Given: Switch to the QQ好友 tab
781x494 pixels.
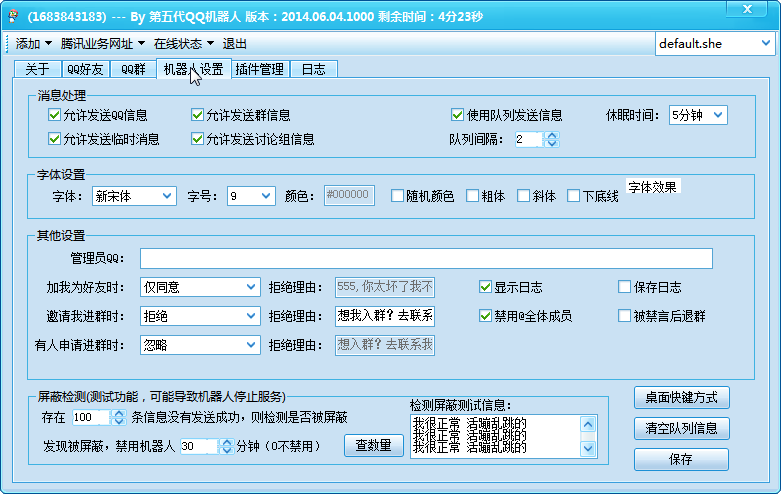Looking at the screenshot, I should 85,69.
